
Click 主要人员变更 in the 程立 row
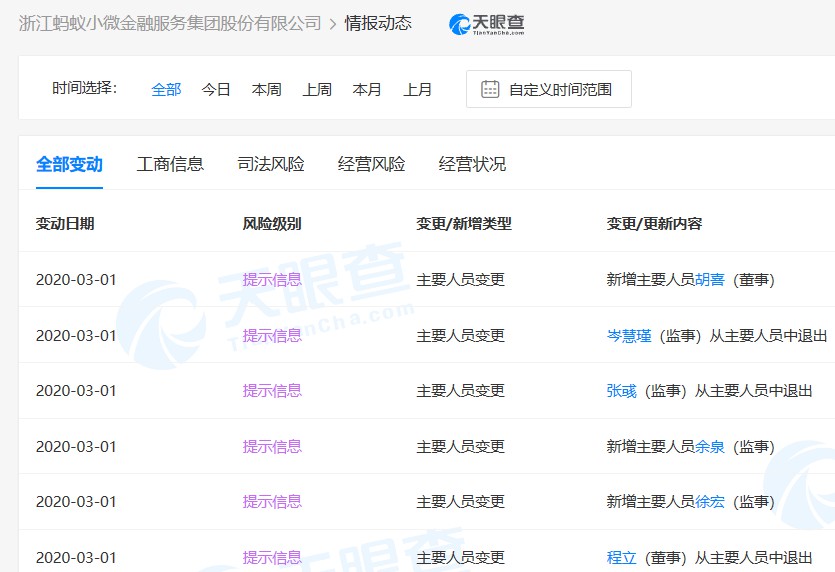point(460,558)
